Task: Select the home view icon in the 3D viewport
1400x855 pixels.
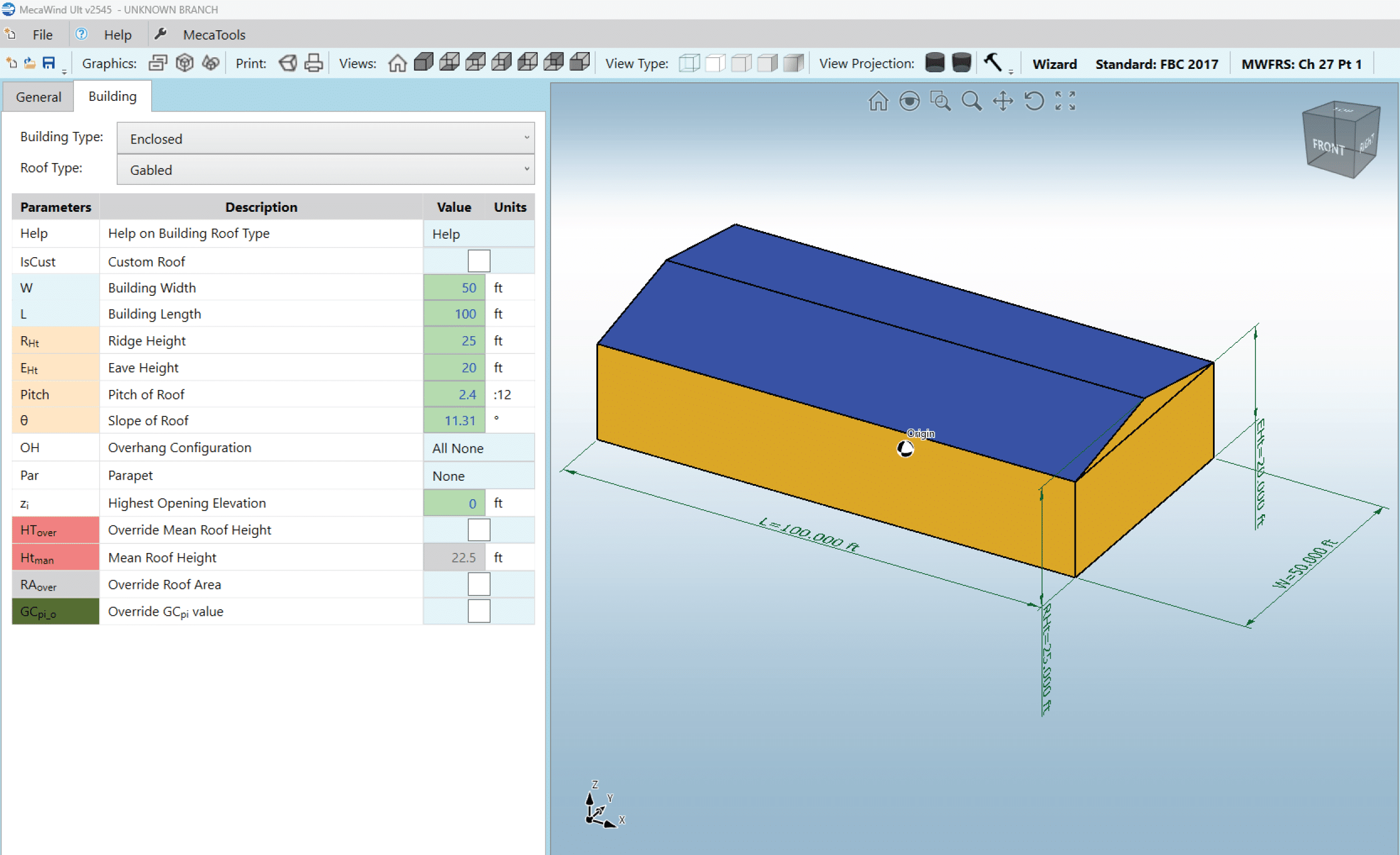Action: click(x=878, y=101)
